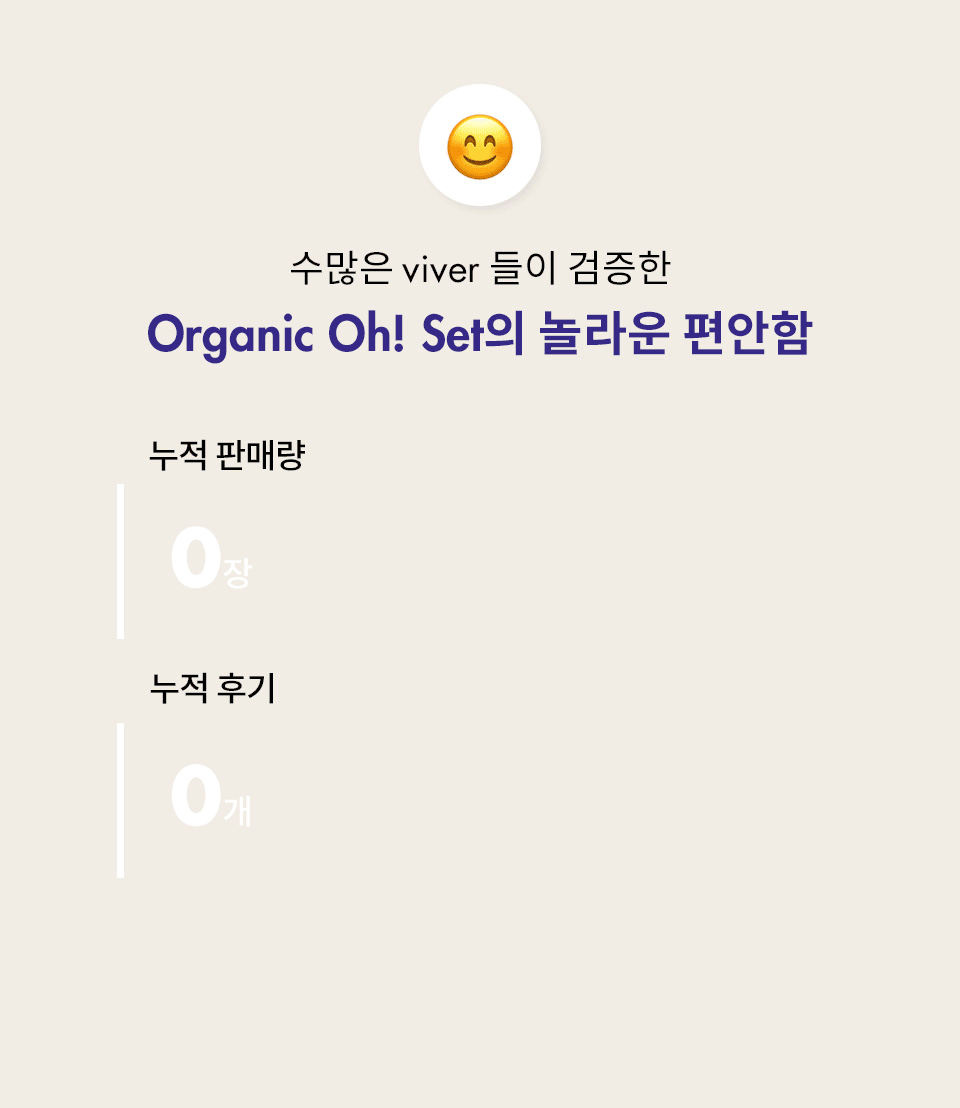Click the white vertical bar beside the sales counter

[x=121, y=562]
